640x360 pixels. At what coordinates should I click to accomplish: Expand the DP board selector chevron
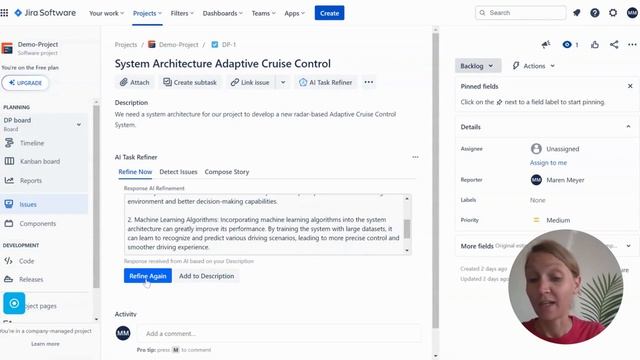[x=79, y=124]
